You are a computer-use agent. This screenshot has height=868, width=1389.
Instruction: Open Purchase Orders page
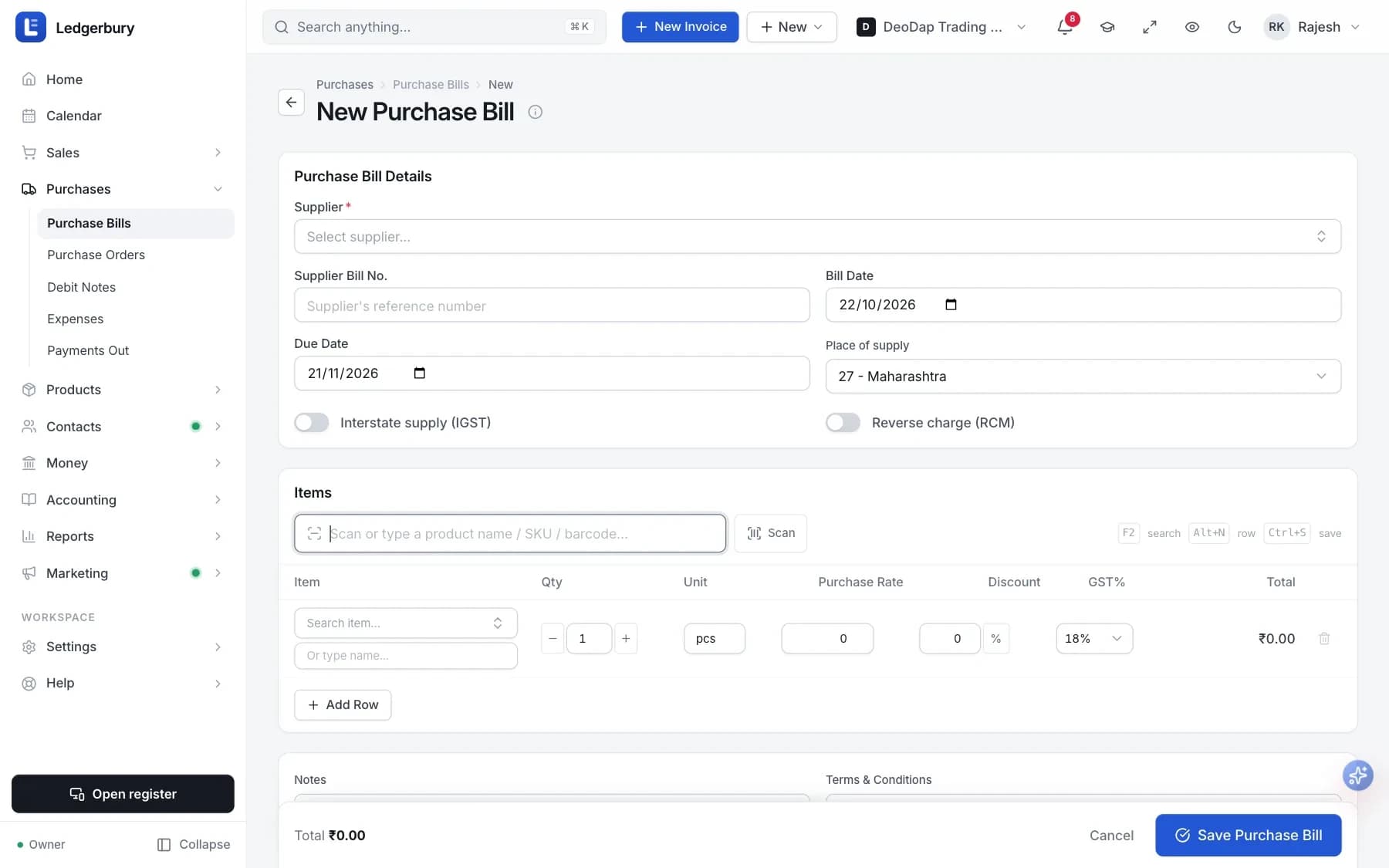coord(96,255)
